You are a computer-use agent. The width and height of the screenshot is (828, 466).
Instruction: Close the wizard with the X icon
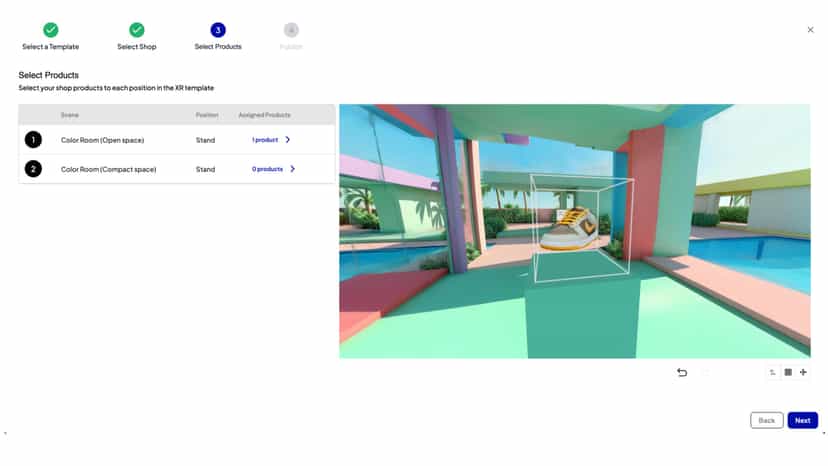[811, 30]
